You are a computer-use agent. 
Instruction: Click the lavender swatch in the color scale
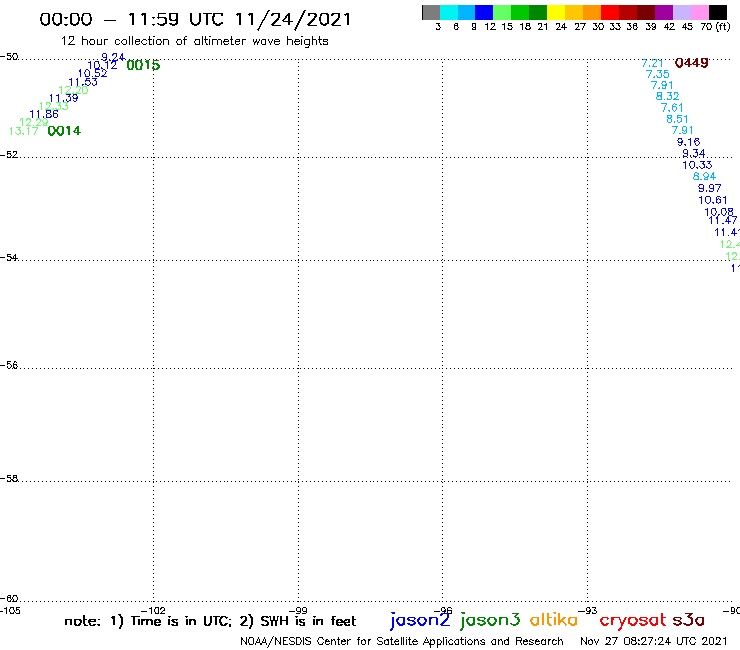(681, 12)
